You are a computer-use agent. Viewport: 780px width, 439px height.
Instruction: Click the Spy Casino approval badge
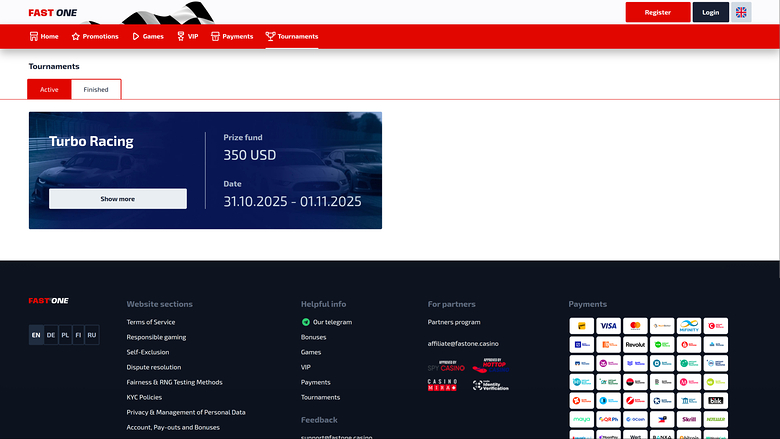[446, 366]
